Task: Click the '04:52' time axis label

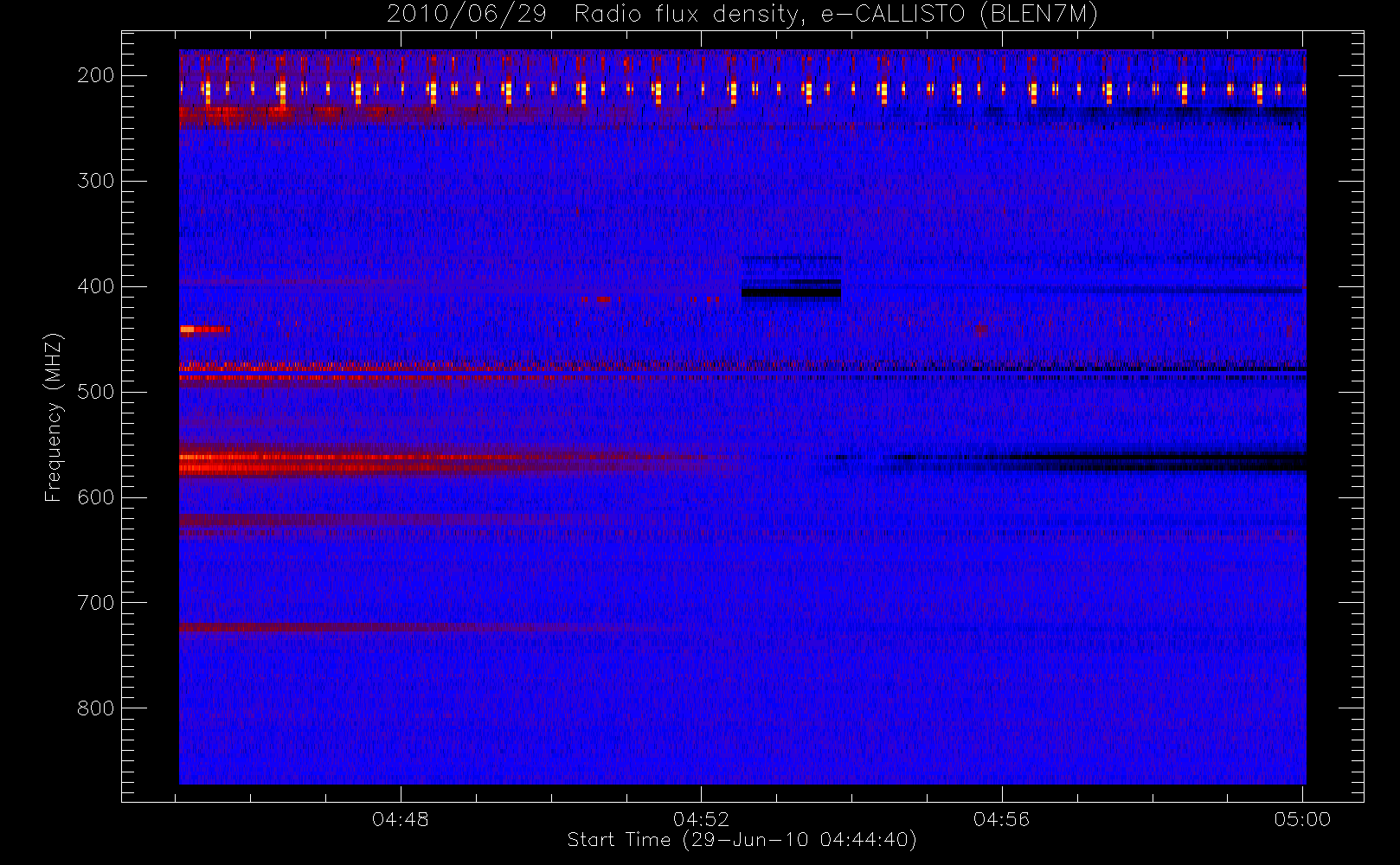Action: click(702, 819)
